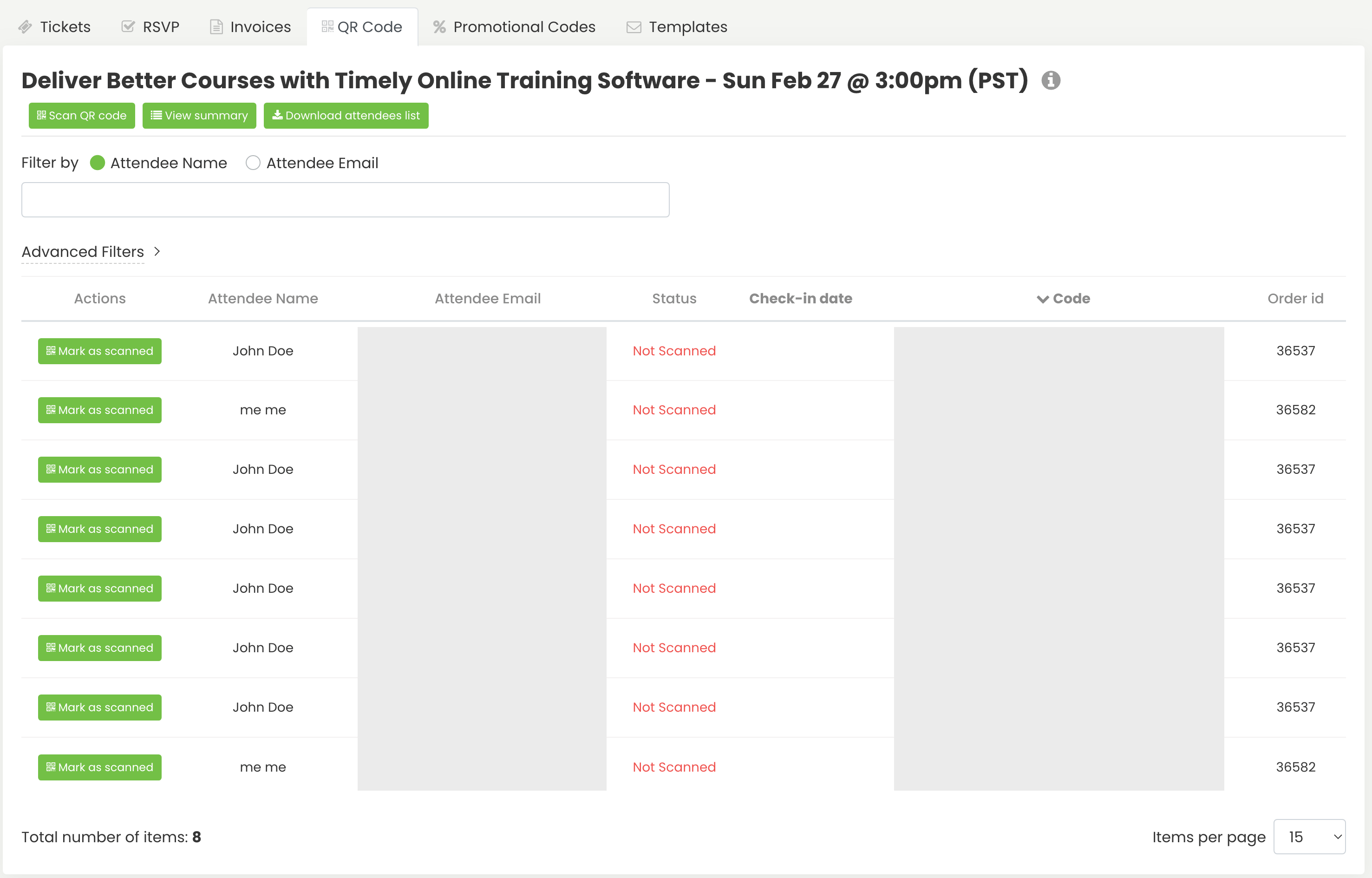Select the QR Code tab
Viewport: 1372px width, 878px height.
coord(362,27)
